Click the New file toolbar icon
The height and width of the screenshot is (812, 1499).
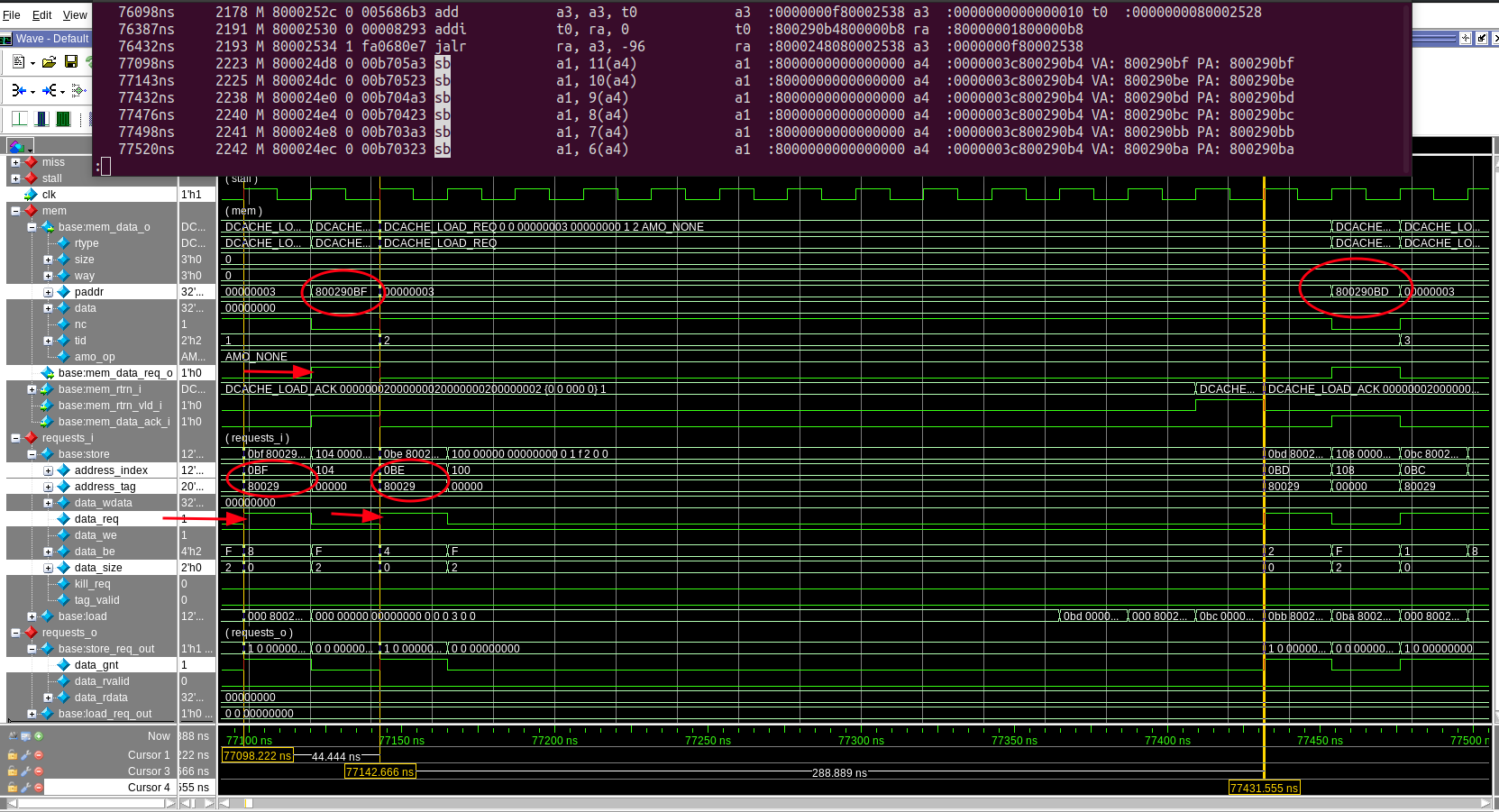pos(18,62)
